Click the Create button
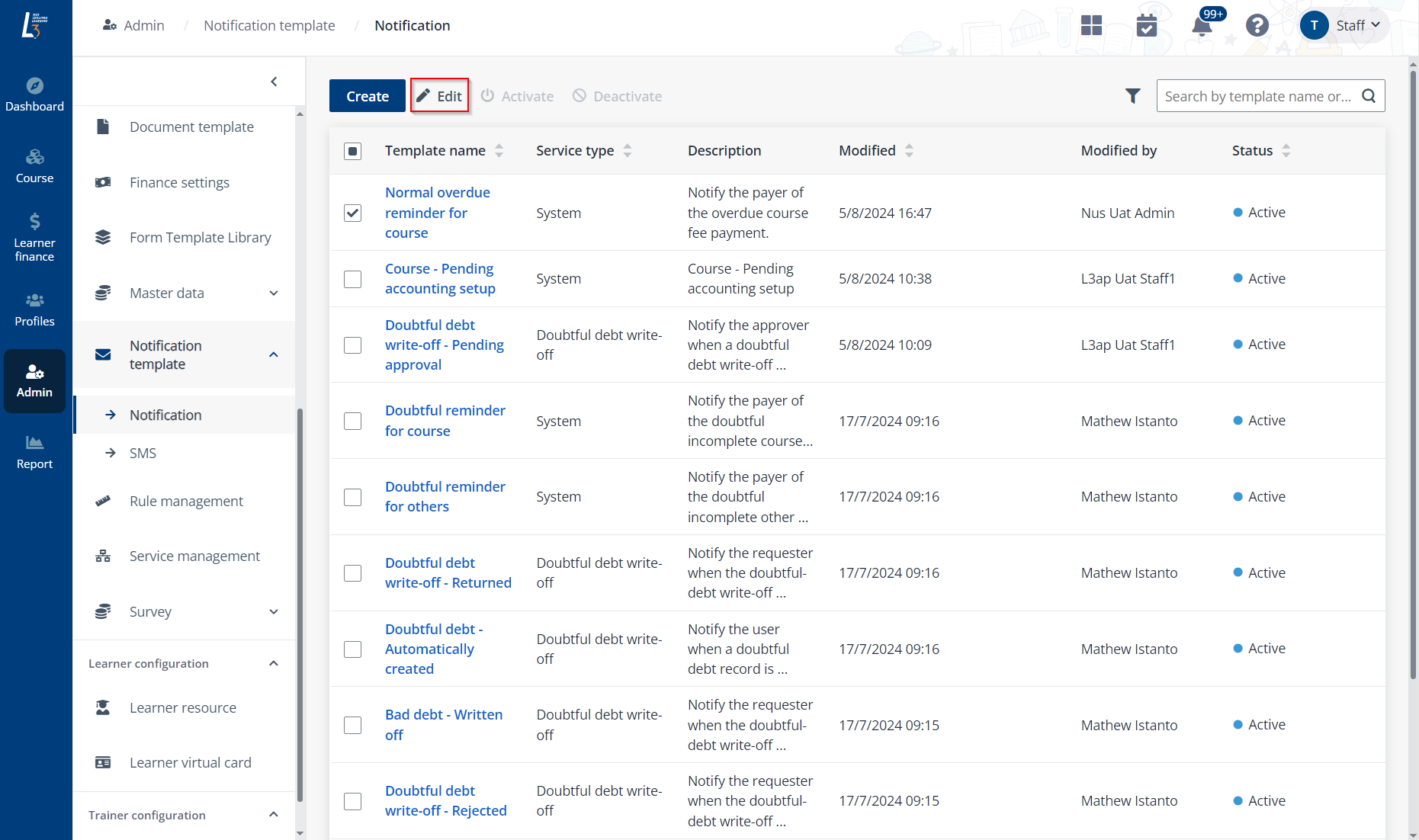This screenshot has width=1419, height=840. point(367,96)
